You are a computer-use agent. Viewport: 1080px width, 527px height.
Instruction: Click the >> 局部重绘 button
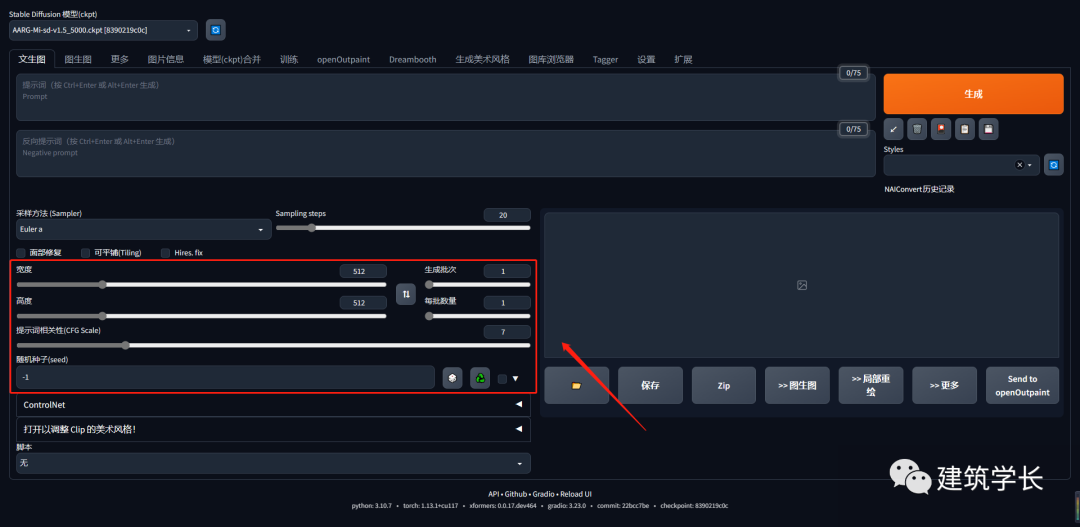(x=871, y=385)
